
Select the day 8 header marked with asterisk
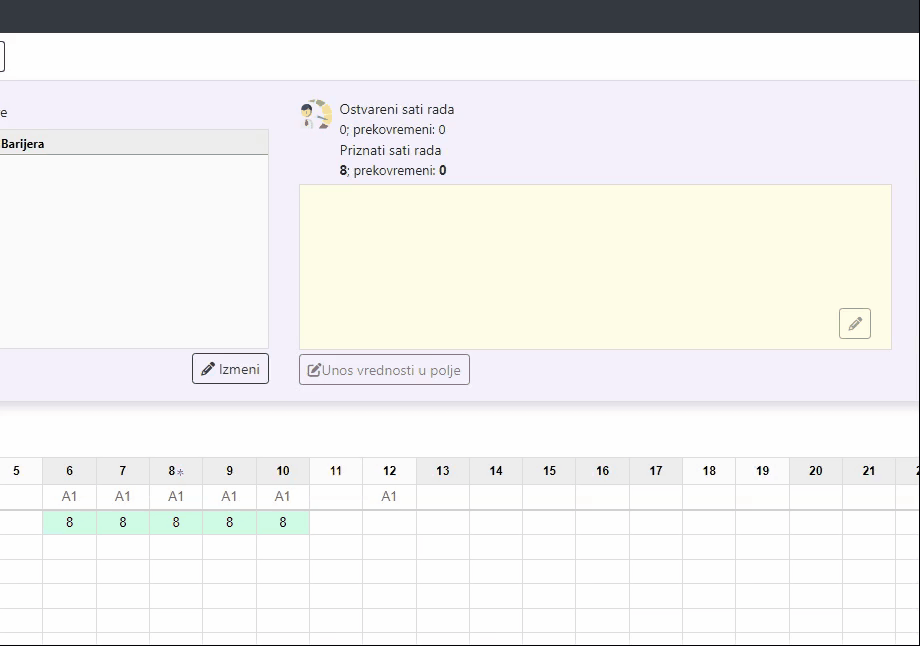(x=176, y=471)
